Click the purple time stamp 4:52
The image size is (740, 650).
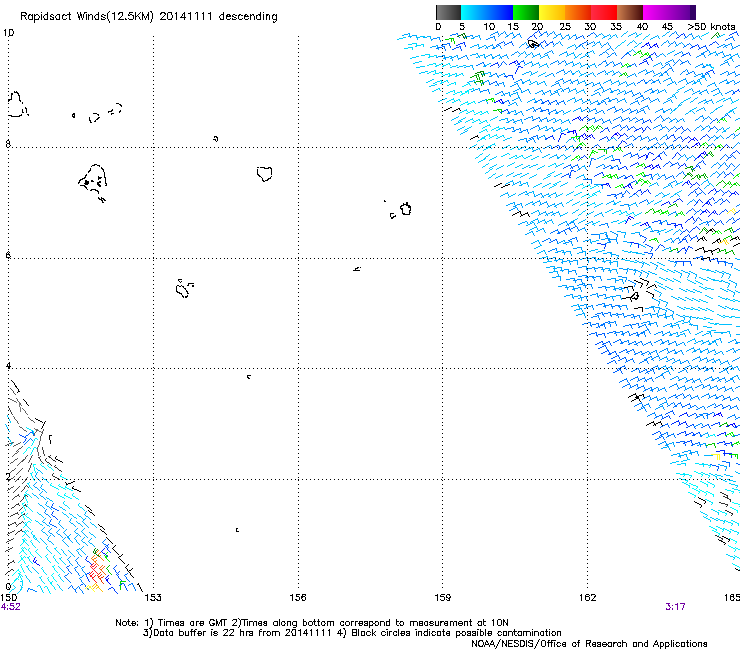pos(11,607)
